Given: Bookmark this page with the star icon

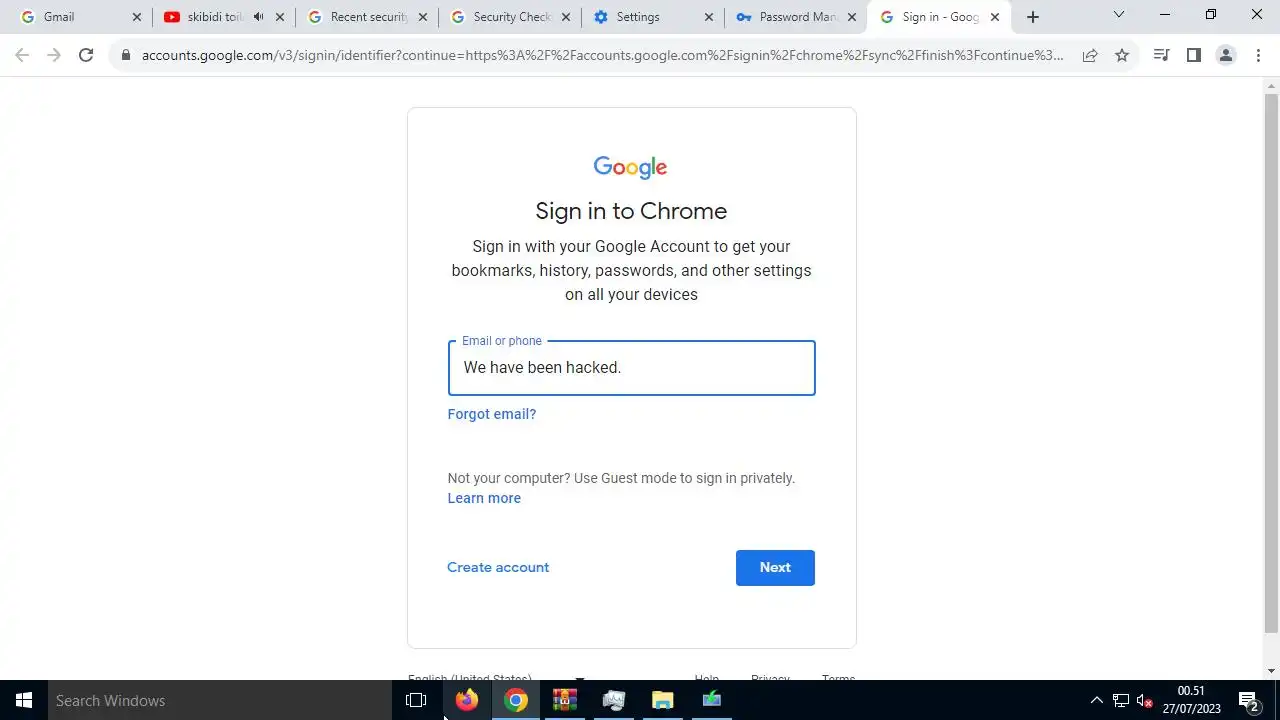Looking at the screenshot, I should point(1122,55).
